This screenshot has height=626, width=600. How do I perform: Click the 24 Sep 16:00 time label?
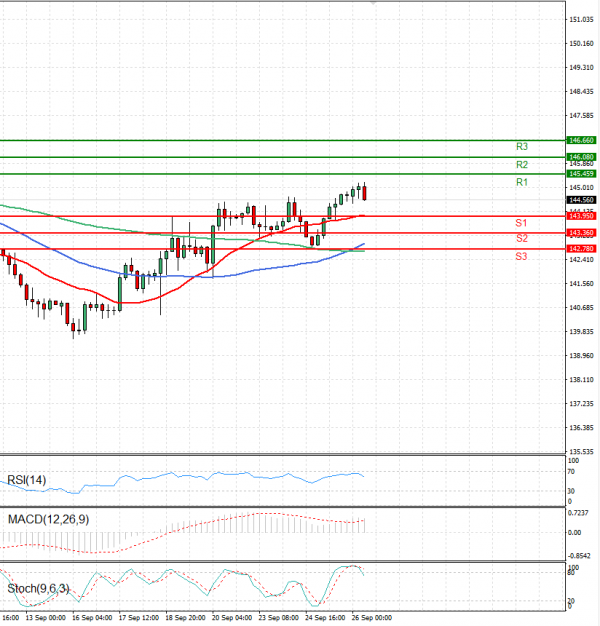(x=325, y=618)
